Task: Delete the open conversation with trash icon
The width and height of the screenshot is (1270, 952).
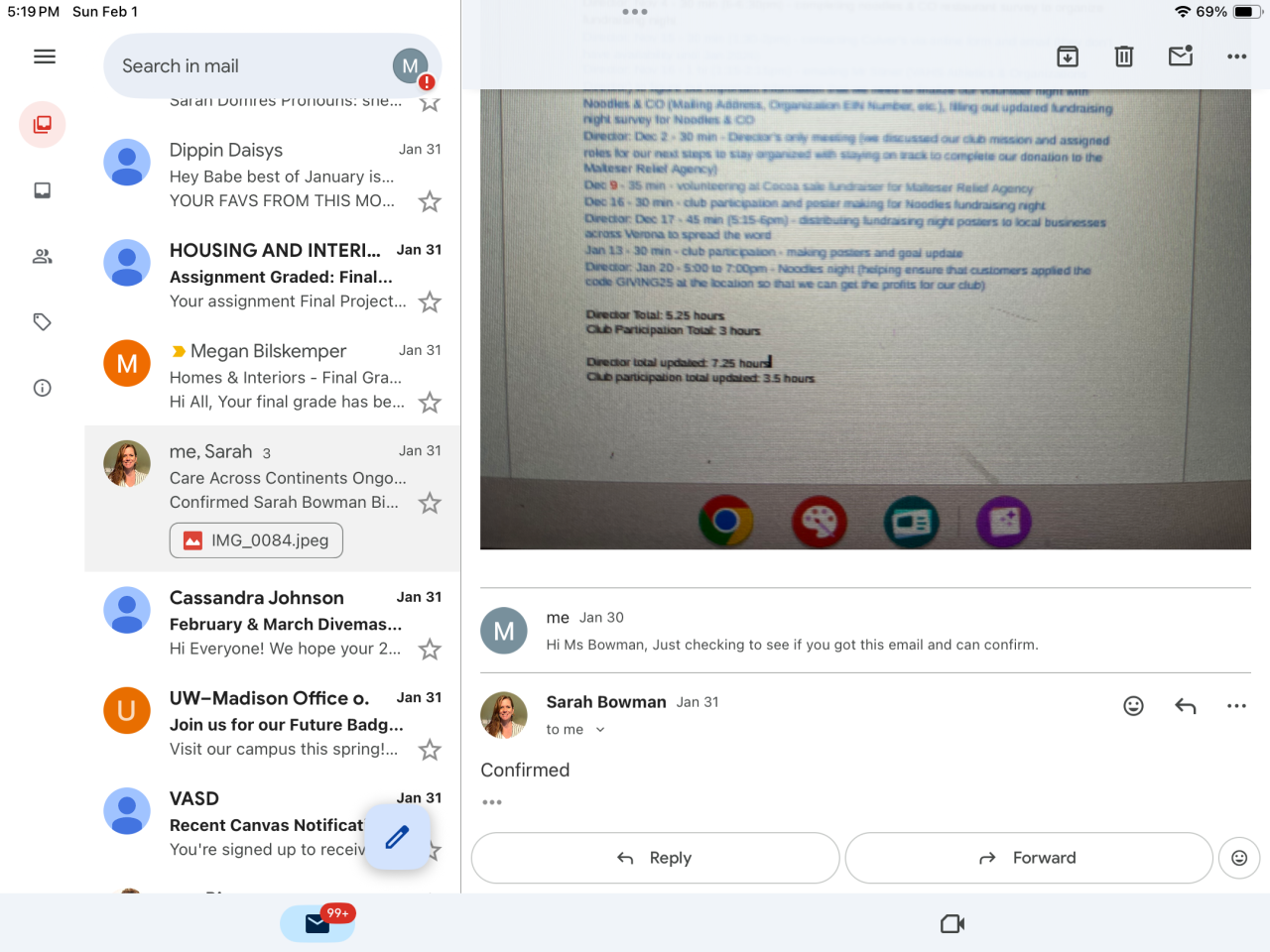Action: click(x=1124, y=57)
